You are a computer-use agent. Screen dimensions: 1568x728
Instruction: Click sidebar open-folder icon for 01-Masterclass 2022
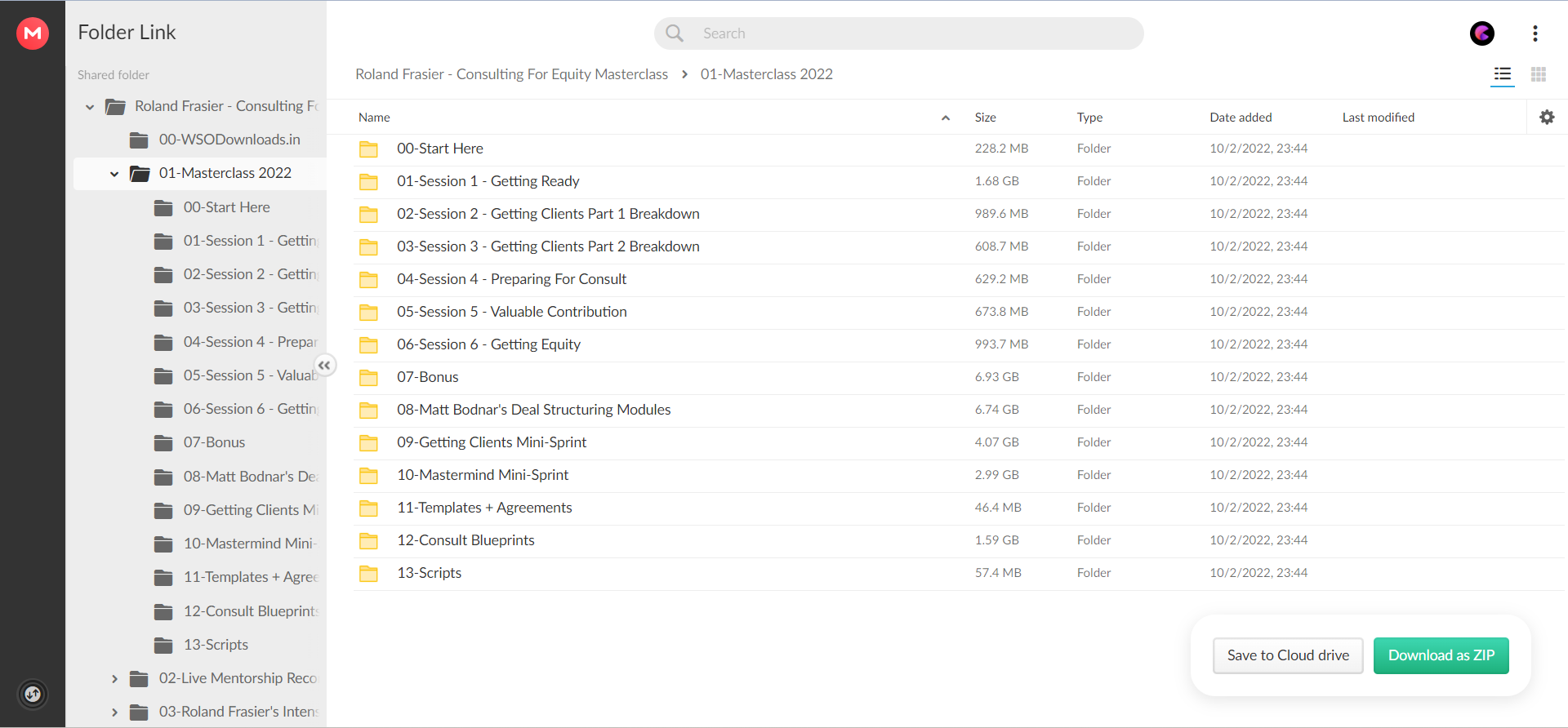click(140, 173)
